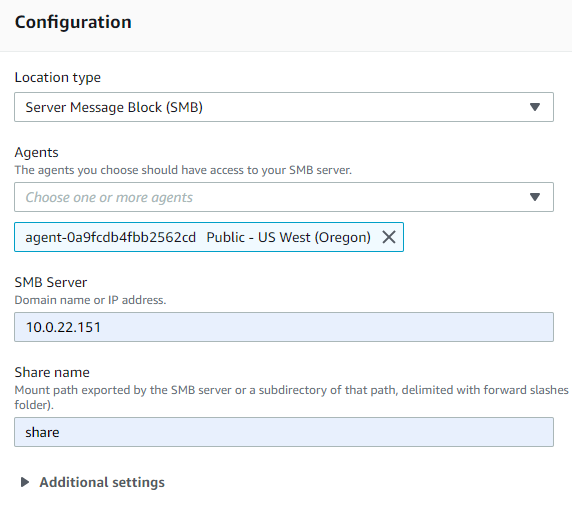This screenshot has width=572, height=510.
Task: Focus the SMB Server field containing 10.0.22.151
Action: [x=284, y=327]
